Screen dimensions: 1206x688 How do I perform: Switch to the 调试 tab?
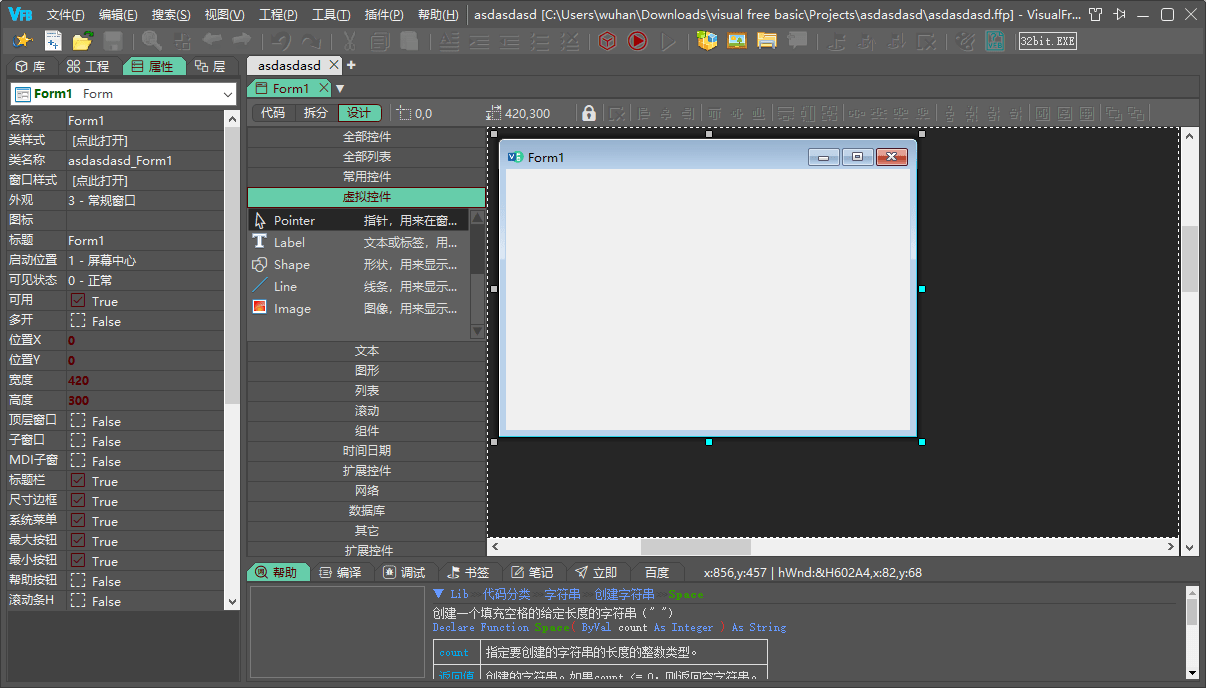click(x=404, y=572)
